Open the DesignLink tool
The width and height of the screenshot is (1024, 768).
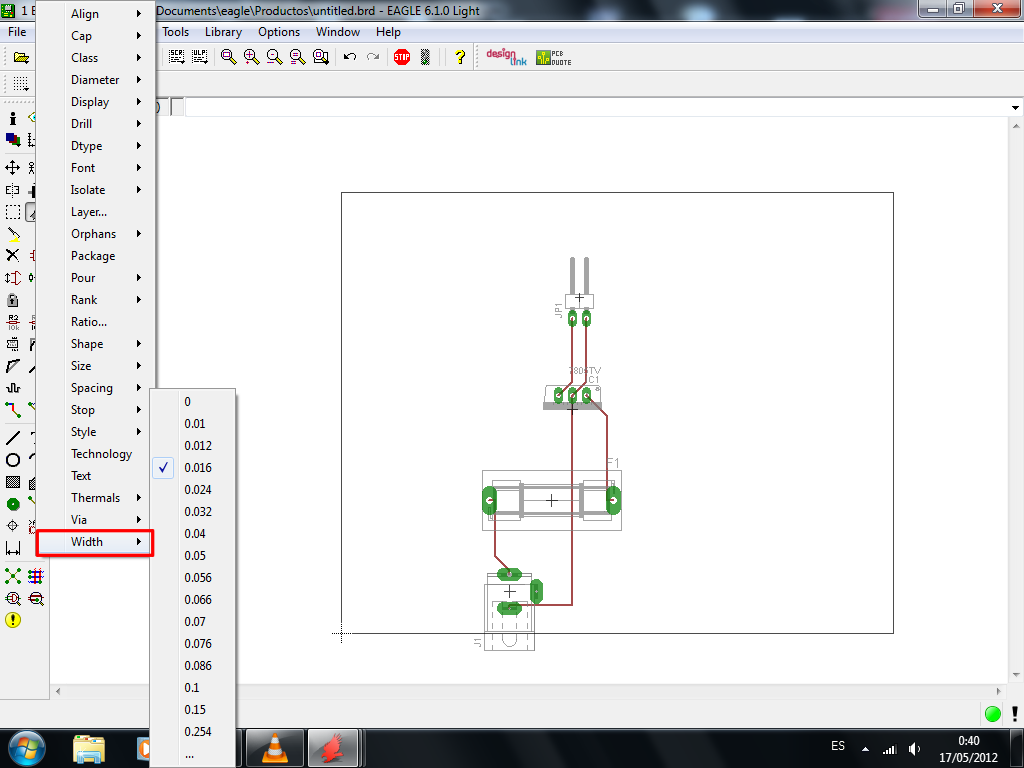(506, 57)
